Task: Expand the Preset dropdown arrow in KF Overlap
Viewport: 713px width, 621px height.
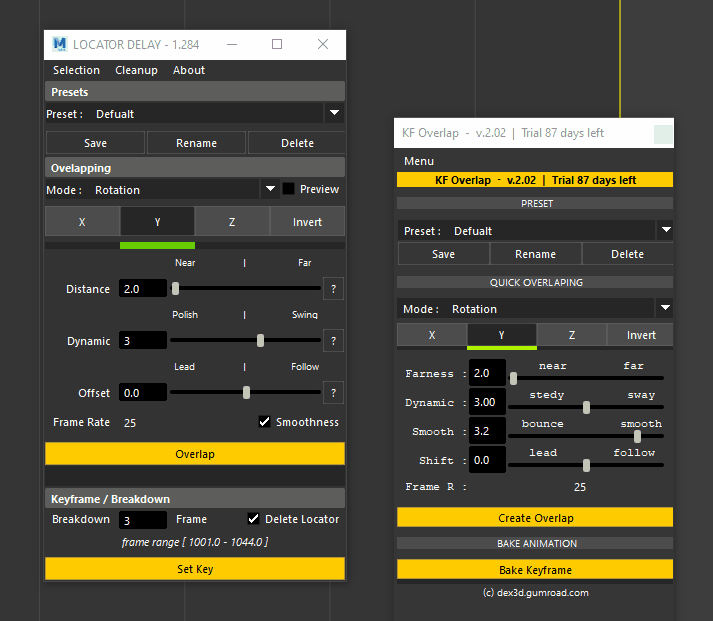Action: pyautogui.click(x=666, y=230)
